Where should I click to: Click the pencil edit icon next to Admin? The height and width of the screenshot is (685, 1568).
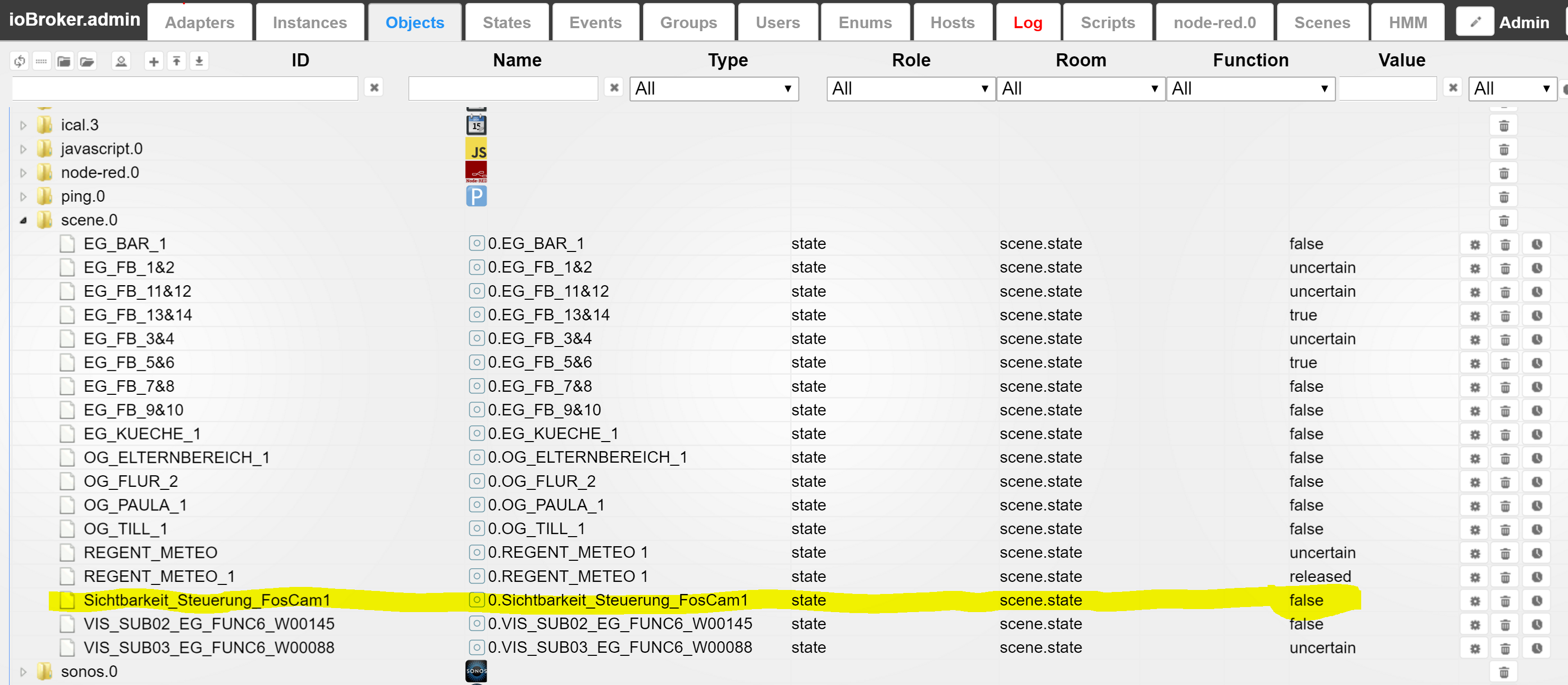point(1474,23)
